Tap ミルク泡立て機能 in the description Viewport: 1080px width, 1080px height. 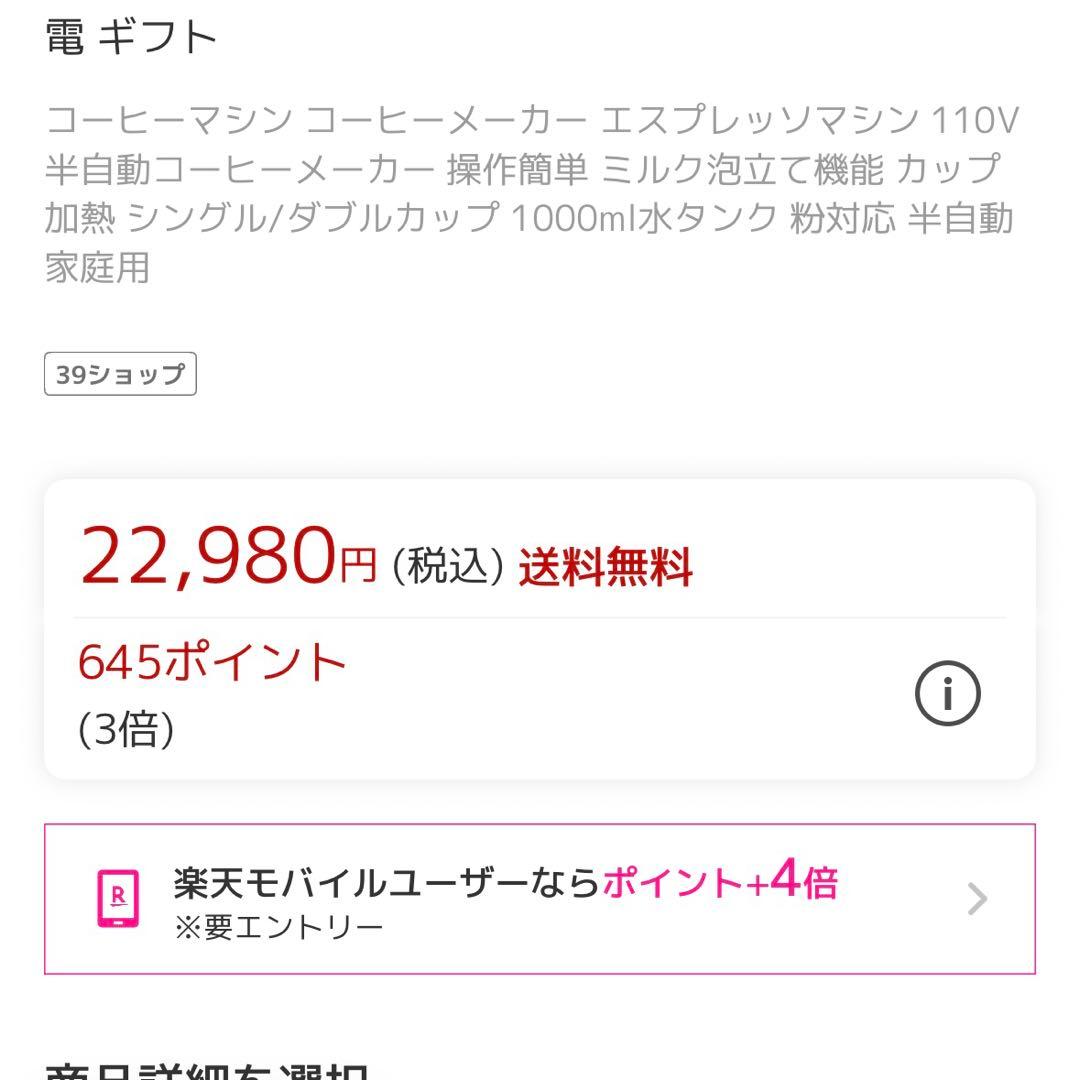point(743,170)
